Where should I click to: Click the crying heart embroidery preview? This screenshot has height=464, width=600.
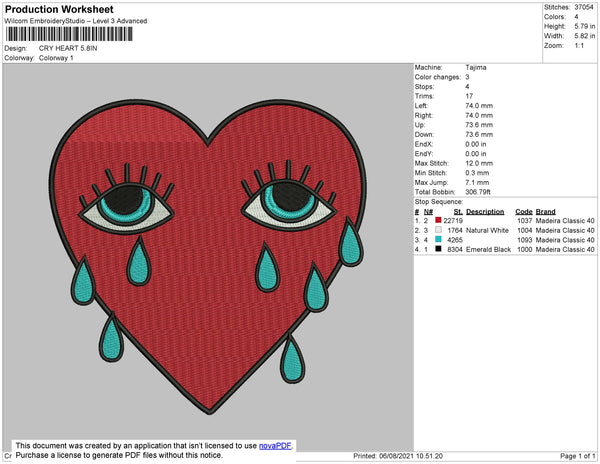208,257
